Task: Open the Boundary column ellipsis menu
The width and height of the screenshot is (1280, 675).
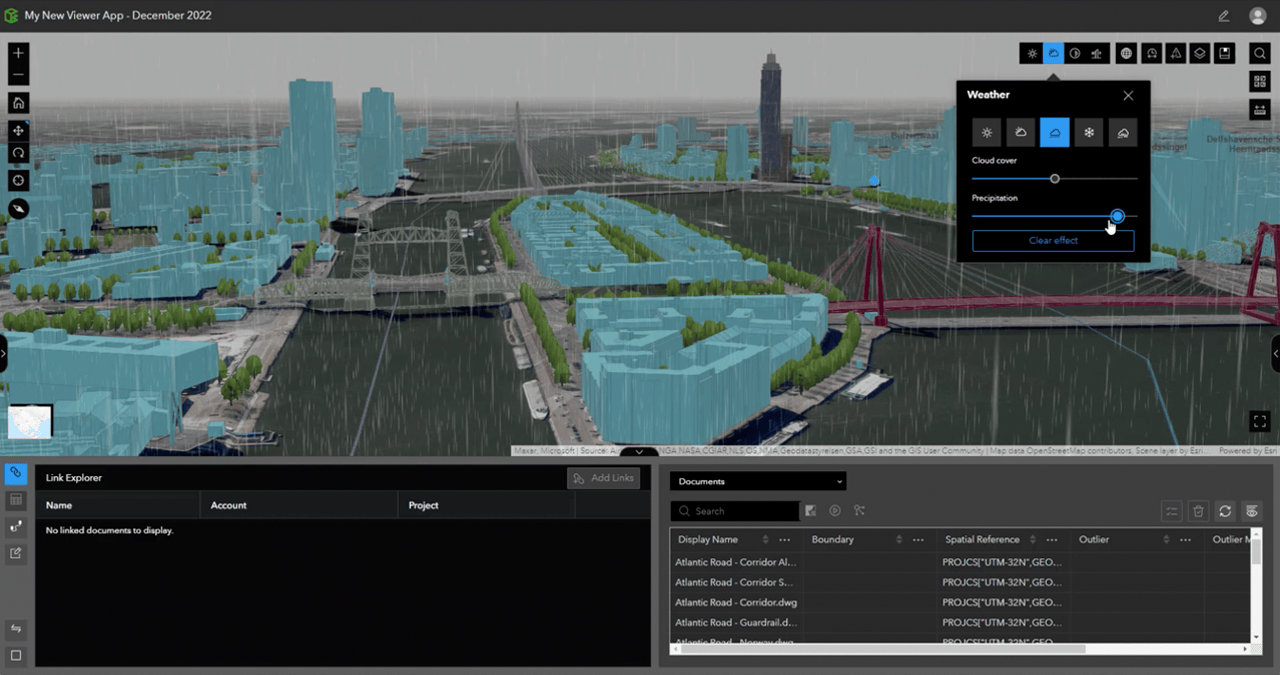Action: 917,539
